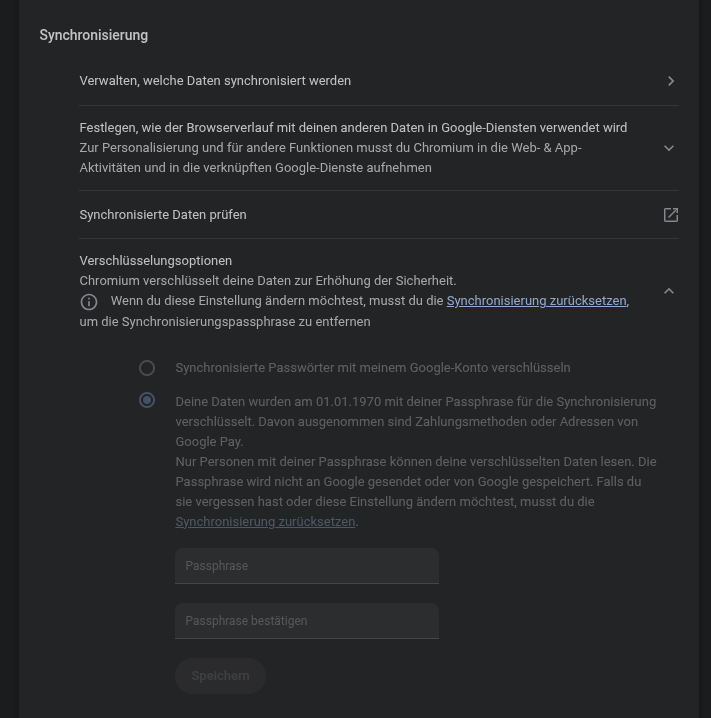Open the "Synchronisierte Daten prüfen" row label
Screen dimensions: 711x718
point(163,215)
